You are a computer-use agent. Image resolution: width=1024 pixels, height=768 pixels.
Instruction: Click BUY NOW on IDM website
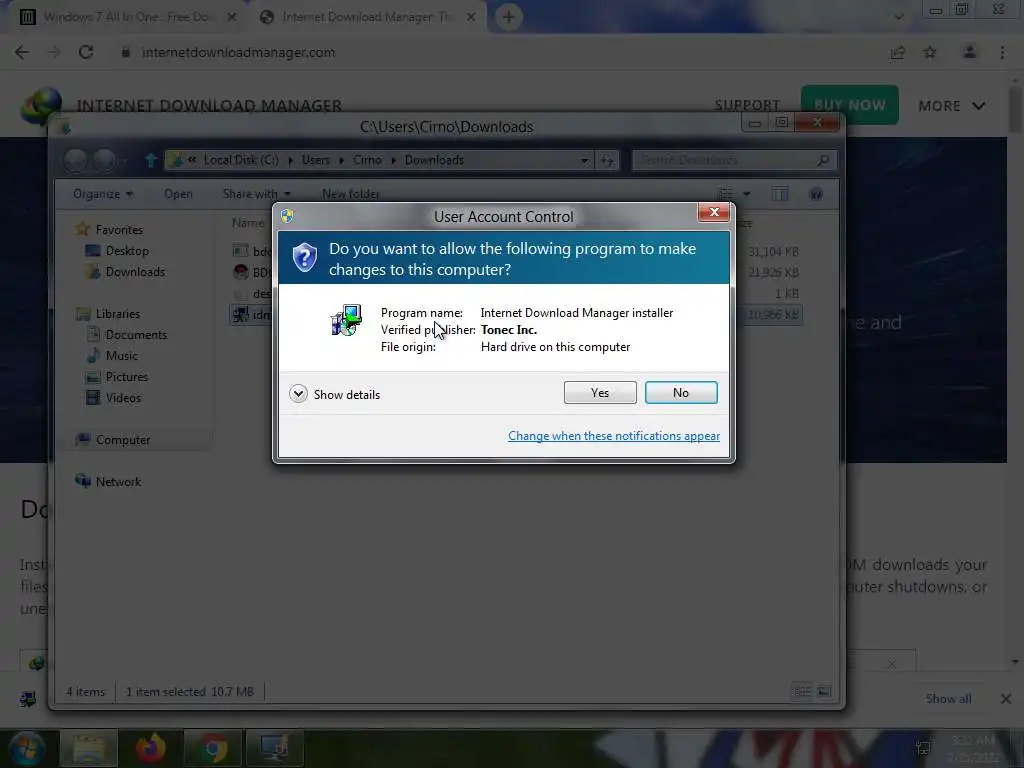pyautogui.click(x=850, y=105)
